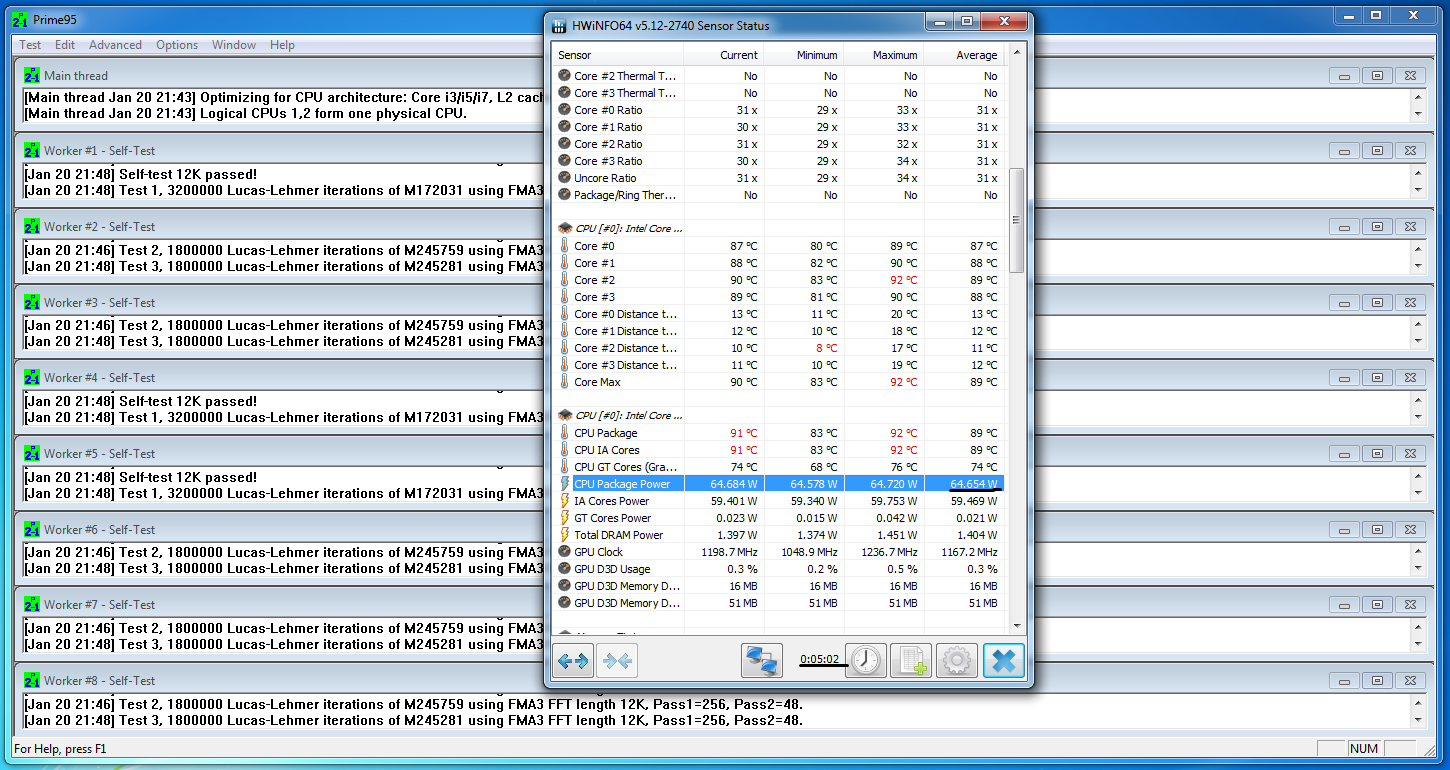Click the Worker #4 window icon

32,377
